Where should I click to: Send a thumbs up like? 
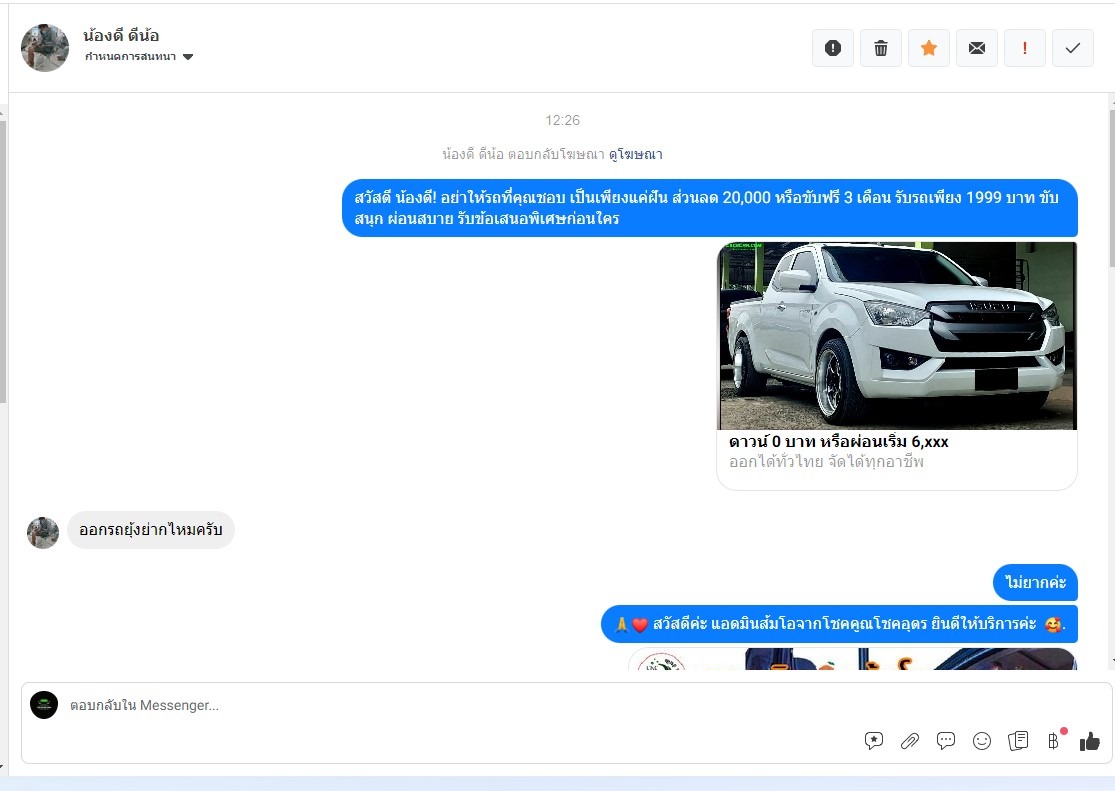(x=1090, y=741)
